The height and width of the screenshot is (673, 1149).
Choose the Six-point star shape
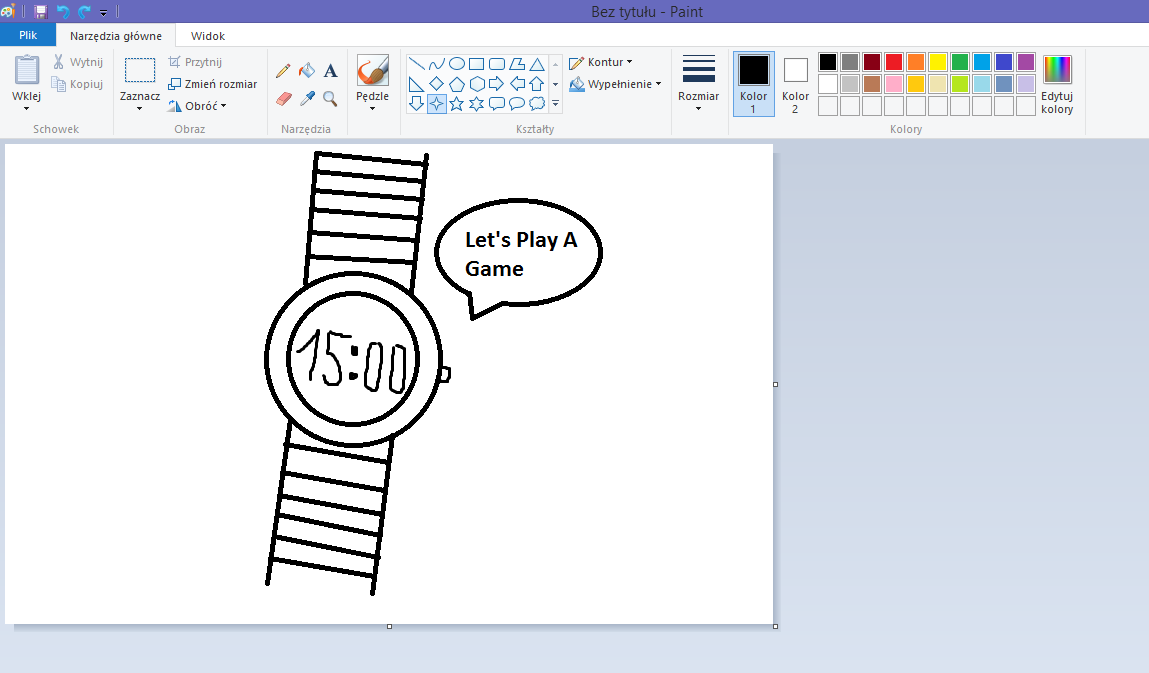pos(476,103)
